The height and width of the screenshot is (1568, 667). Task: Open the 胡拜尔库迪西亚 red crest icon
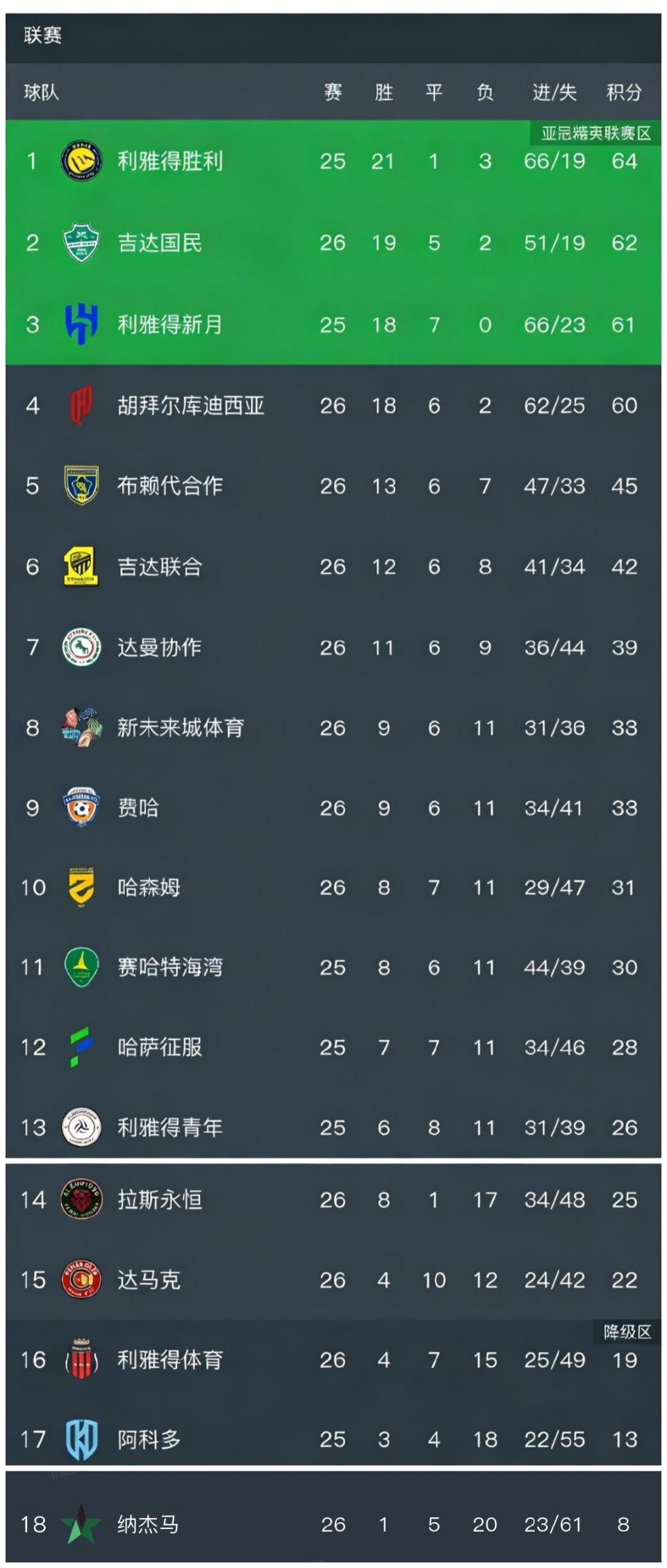(81, 405)
